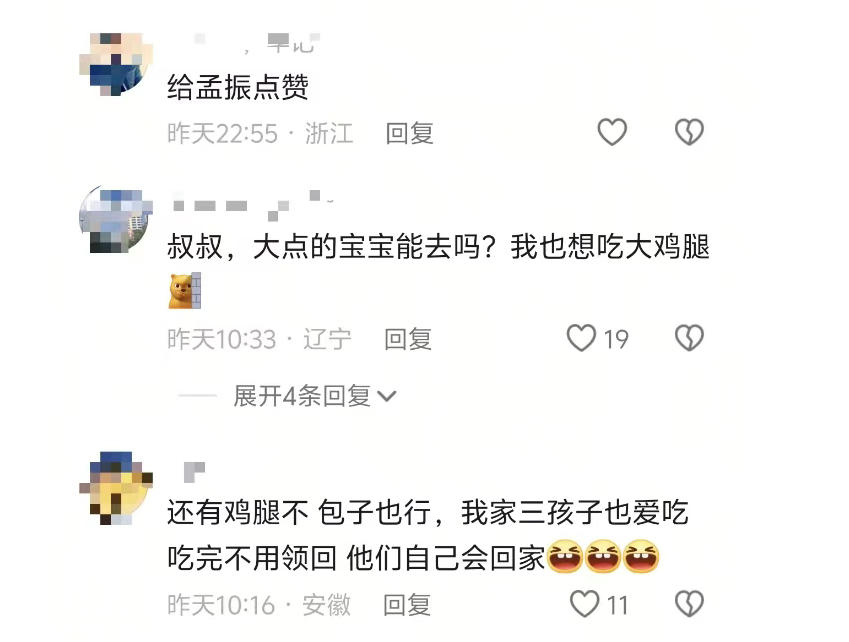Viewport: 849px width, 642px height.
Task: Expand the 4 hidden replies
Action: [314, 396]
